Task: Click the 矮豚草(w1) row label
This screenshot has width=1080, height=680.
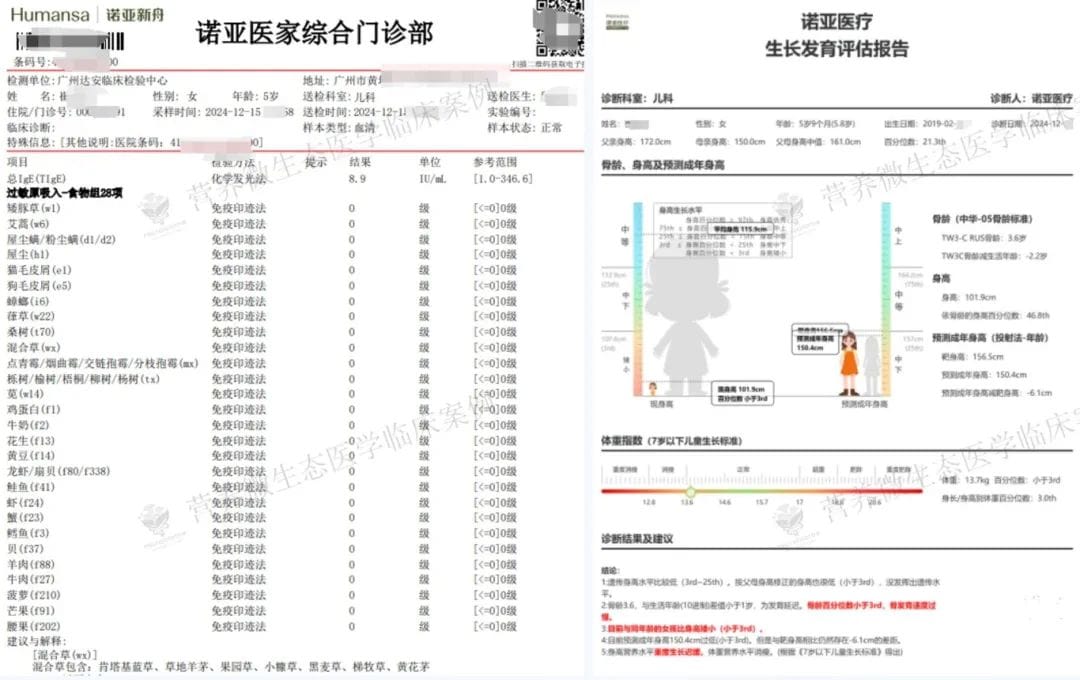Action: click(x=34, y=208)
